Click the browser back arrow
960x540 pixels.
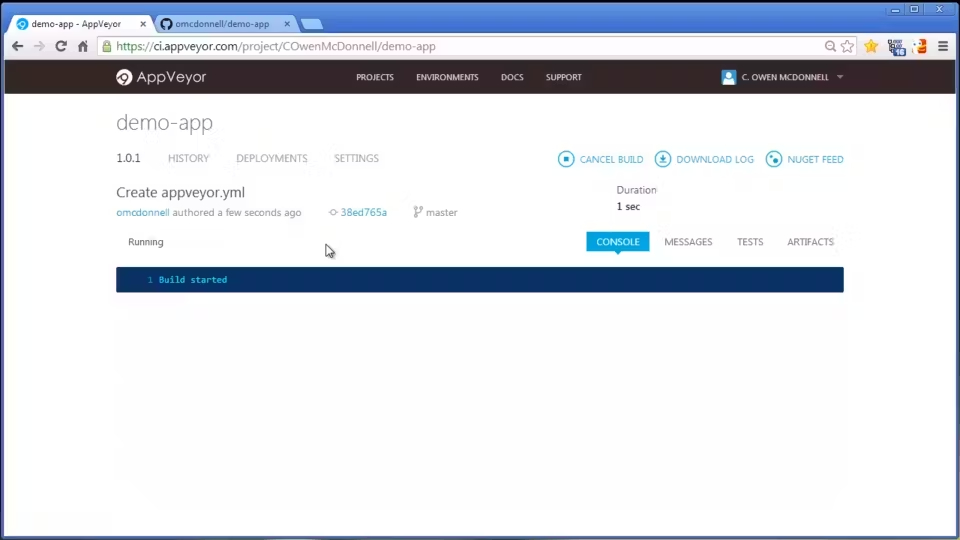tap(18, 46)
